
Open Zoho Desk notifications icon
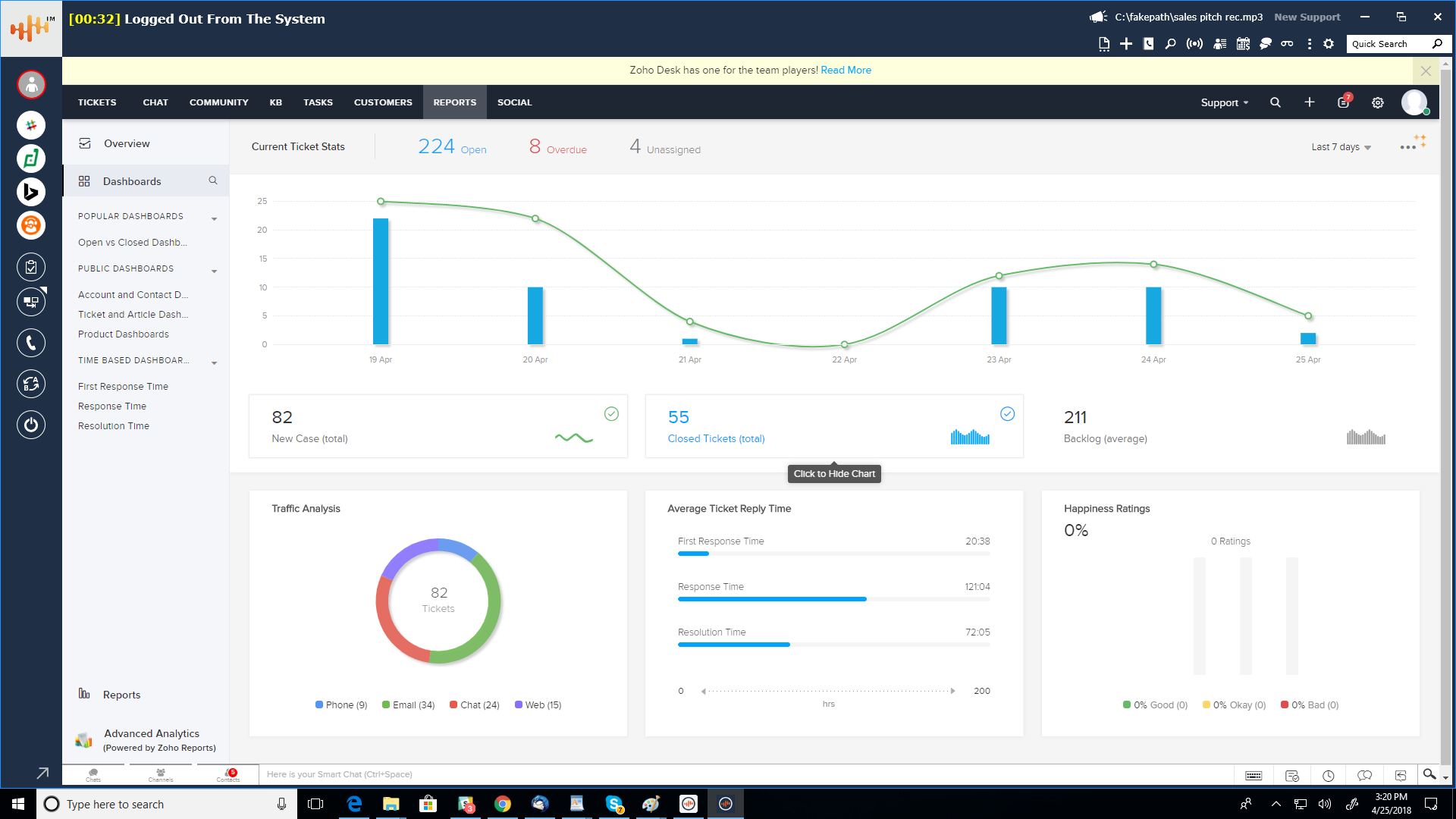(1343, 102)
